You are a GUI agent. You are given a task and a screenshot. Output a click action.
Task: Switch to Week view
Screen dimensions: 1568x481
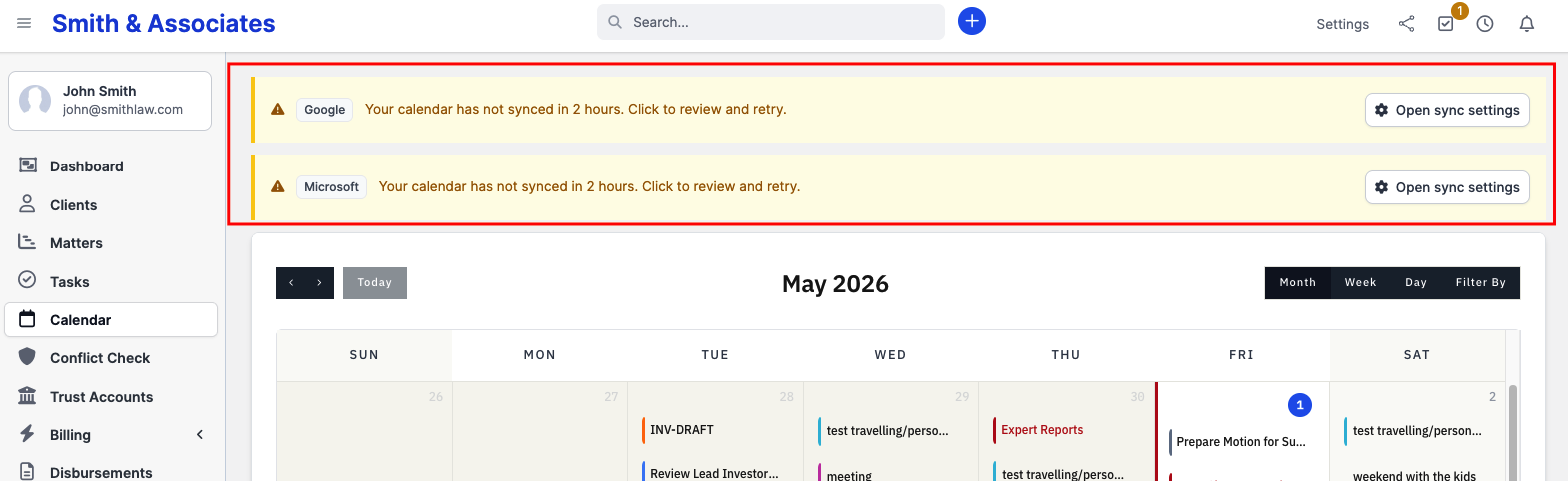pyautogui.click(x=1360, y=283)
